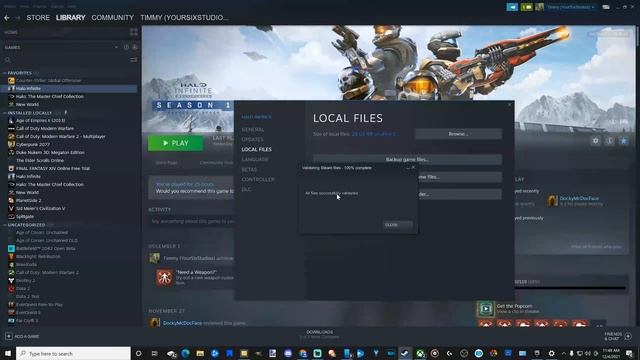Open Big Picture mode icon
640x360 pixels.
pyautogui.click(x=606, y=7)
